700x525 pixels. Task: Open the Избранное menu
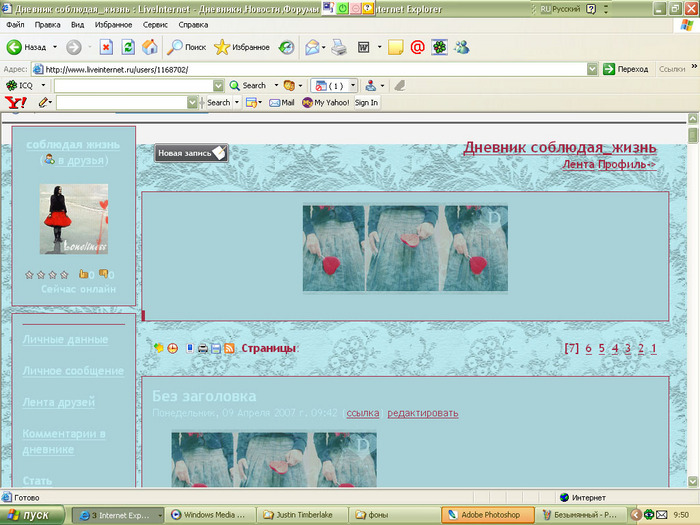pos(113,25)
